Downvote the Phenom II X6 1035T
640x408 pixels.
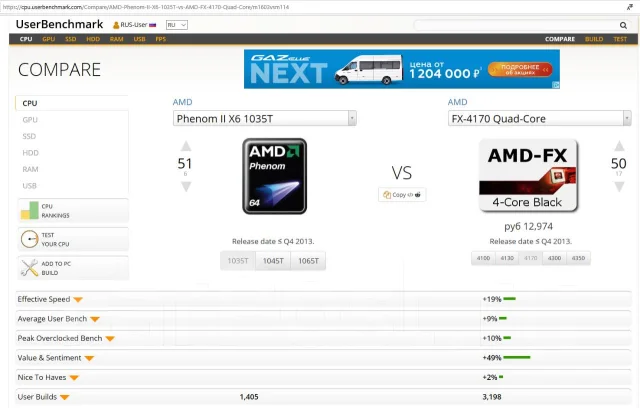(186, 187)
